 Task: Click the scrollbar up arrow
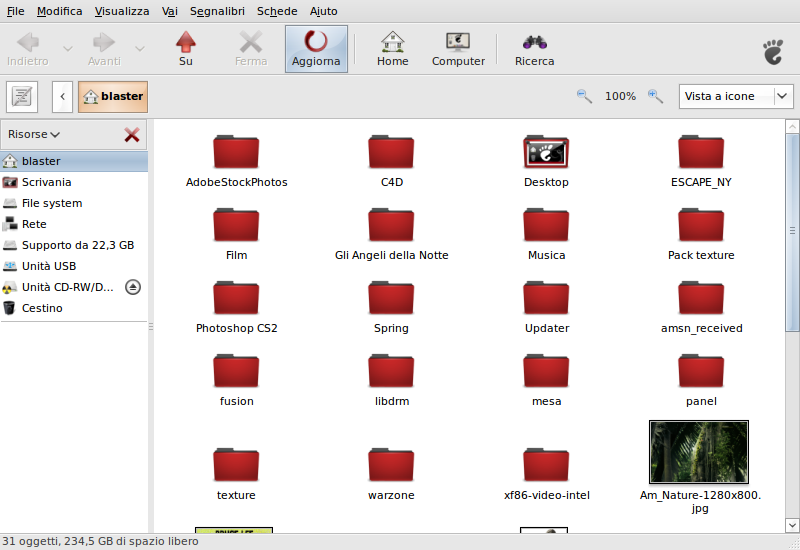click(x=792, y=127)
